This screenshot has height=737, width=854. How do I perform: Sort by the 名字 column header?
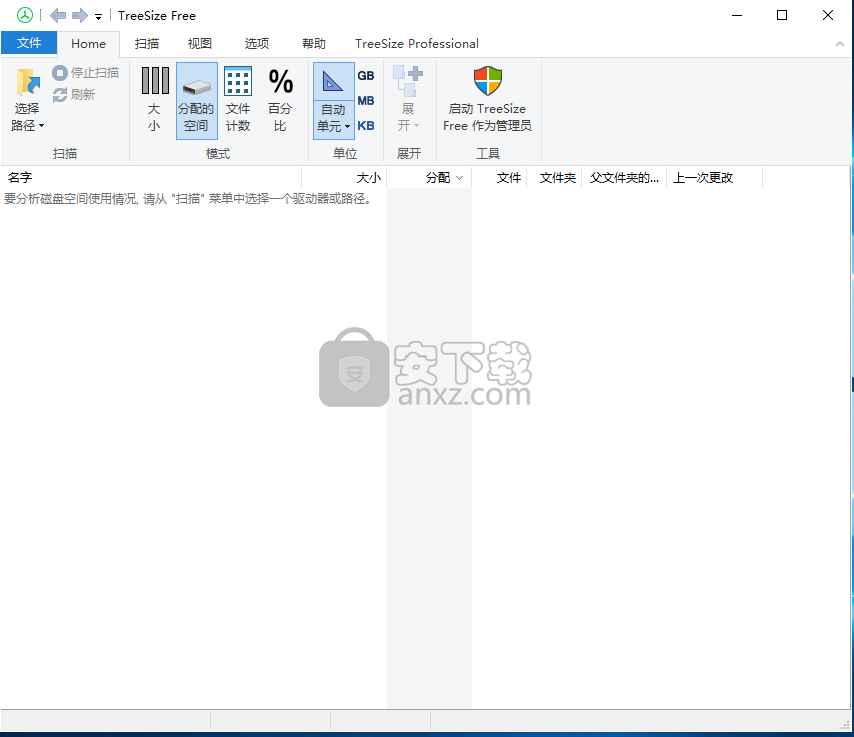pyautogui.click(x=151, y=178)
